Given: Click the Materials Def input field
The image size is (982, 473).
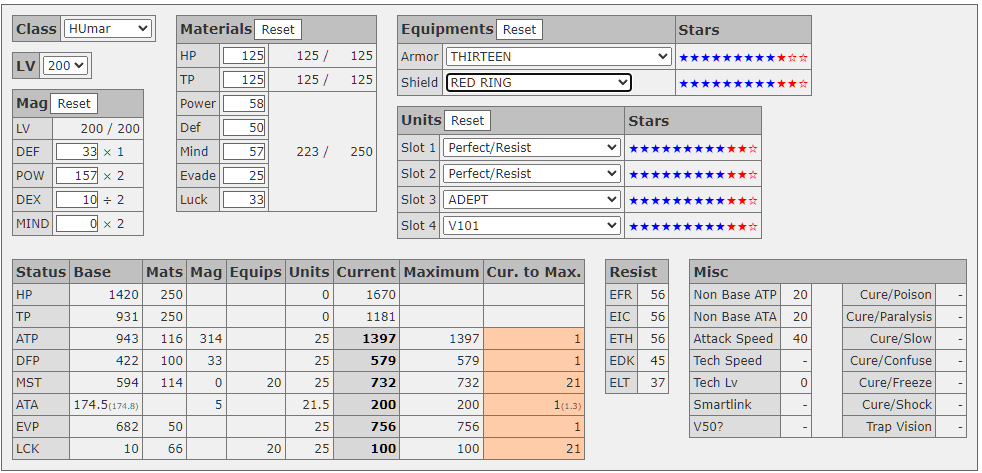Looking at the screenshot, I should click(244, 128).
